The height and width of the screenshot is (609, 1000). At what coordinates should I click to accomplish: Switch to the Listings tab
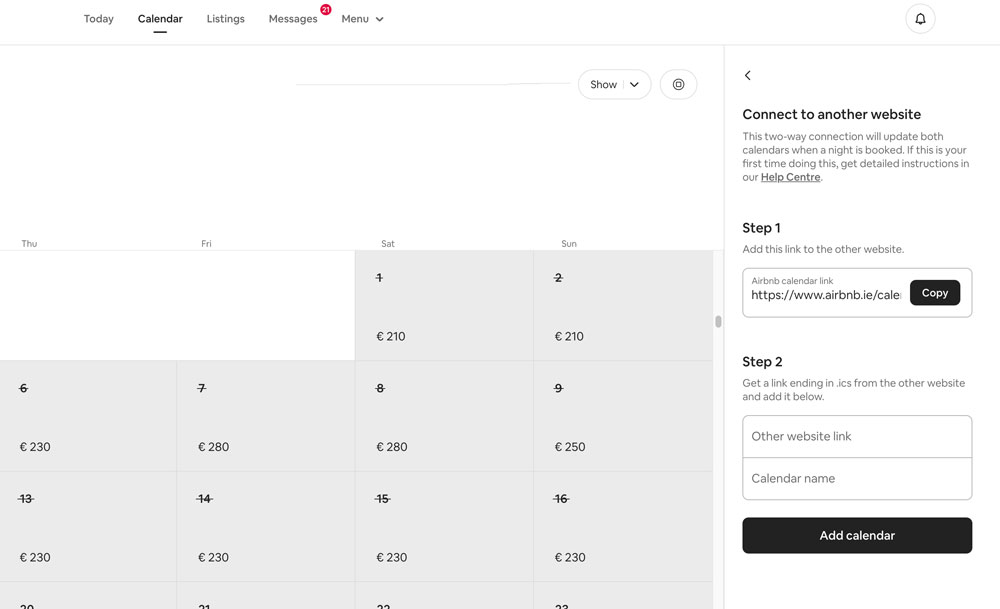[x=225, y=18]
